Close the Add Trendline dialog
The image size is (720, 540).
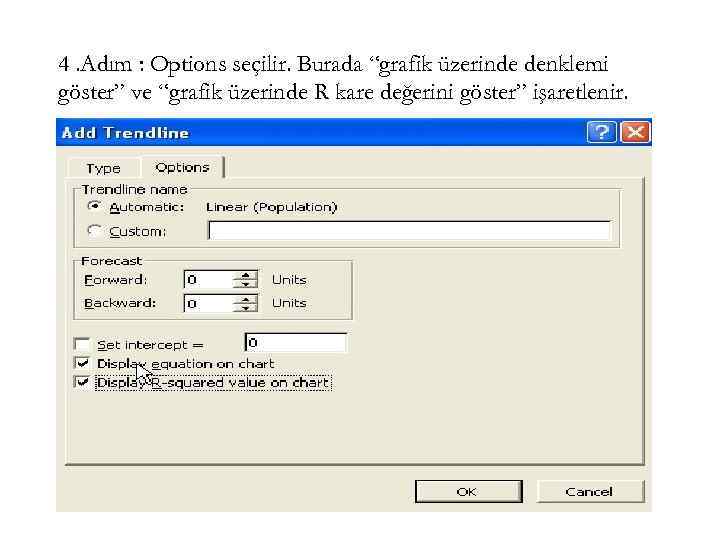coord(635,133)
